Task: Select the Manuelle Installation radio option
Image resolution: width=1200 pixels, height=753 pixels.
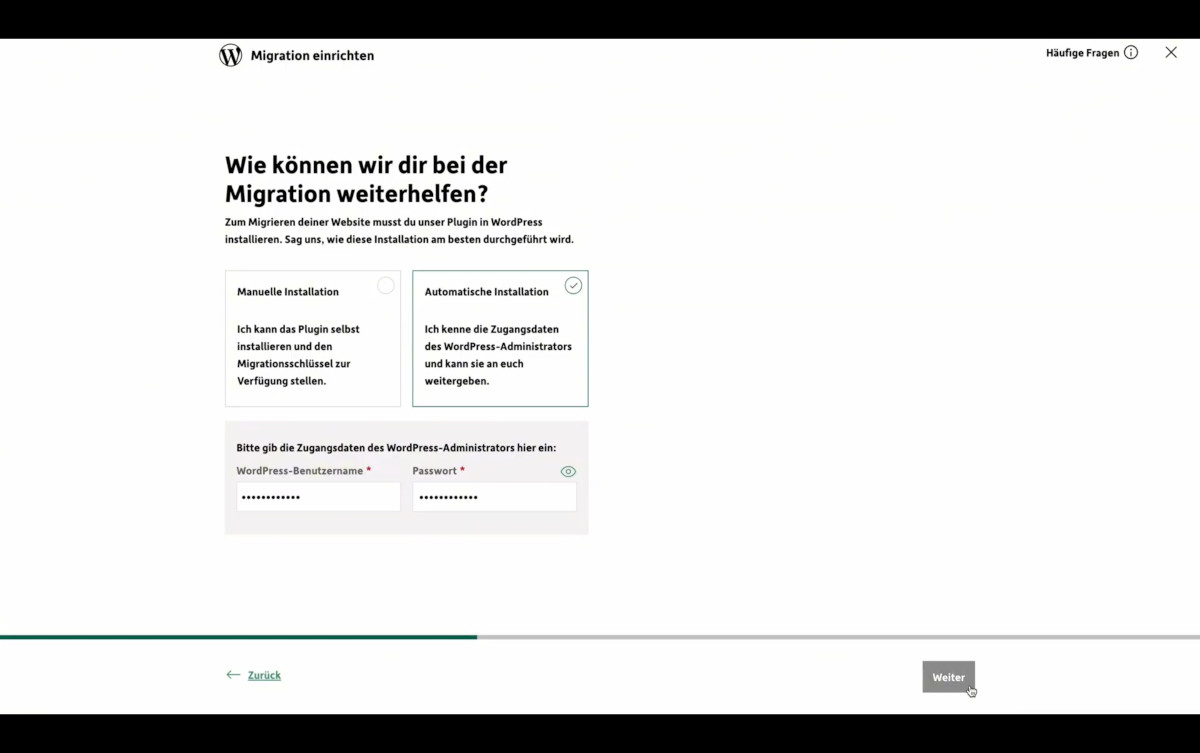Action: 386,286
